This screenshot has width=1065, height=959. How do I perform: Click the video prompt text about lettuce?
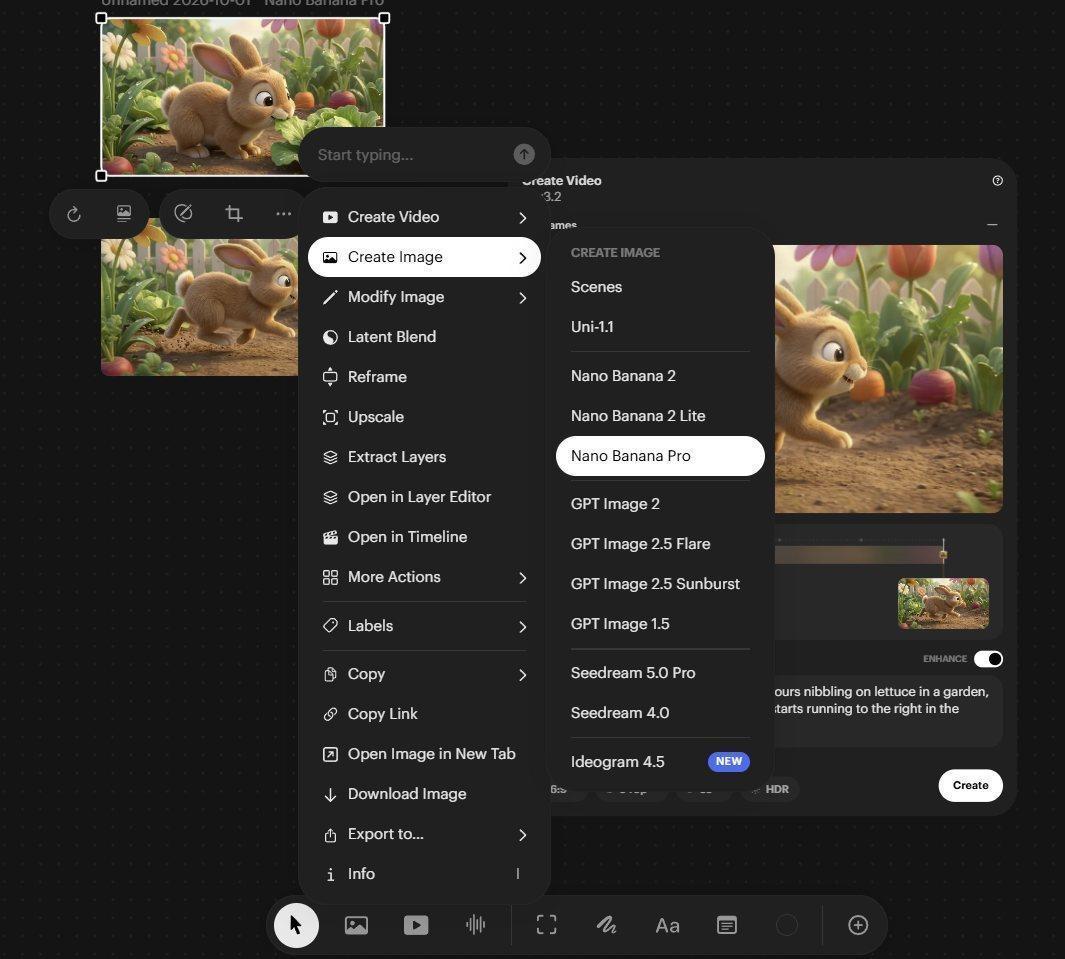pos(881,700)
